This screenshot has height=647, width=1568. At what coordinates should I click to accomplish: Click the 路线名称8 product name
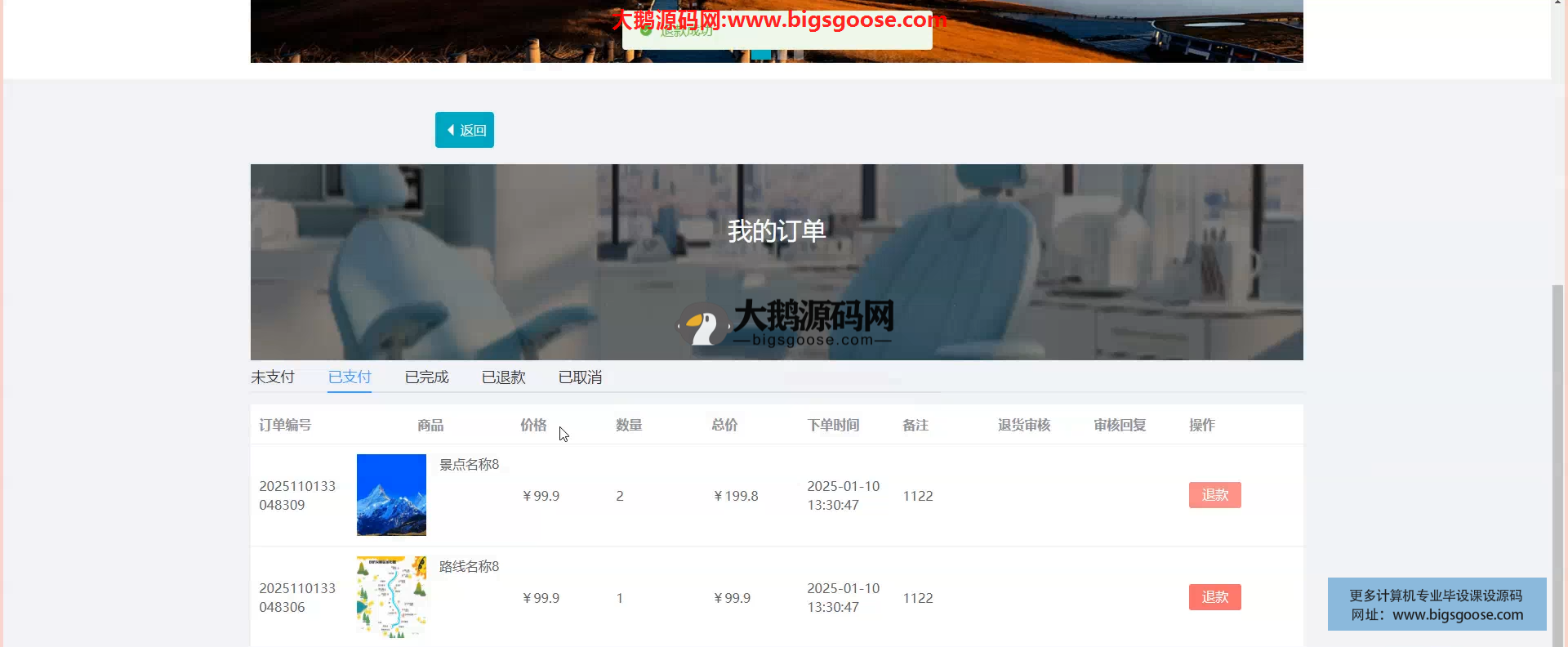469,567
